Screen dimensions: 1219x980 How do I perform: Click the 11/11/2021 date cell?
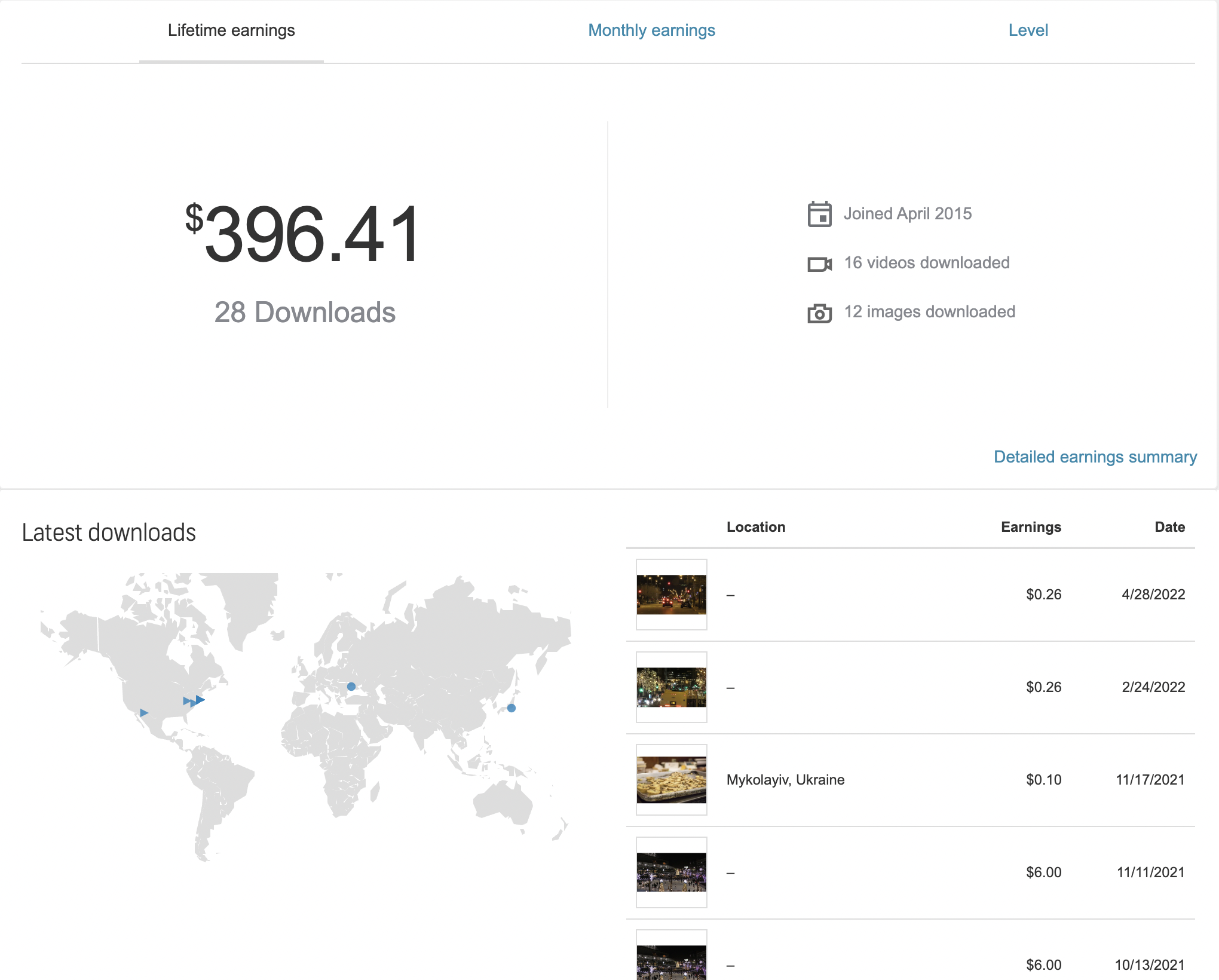[1151, 872]
